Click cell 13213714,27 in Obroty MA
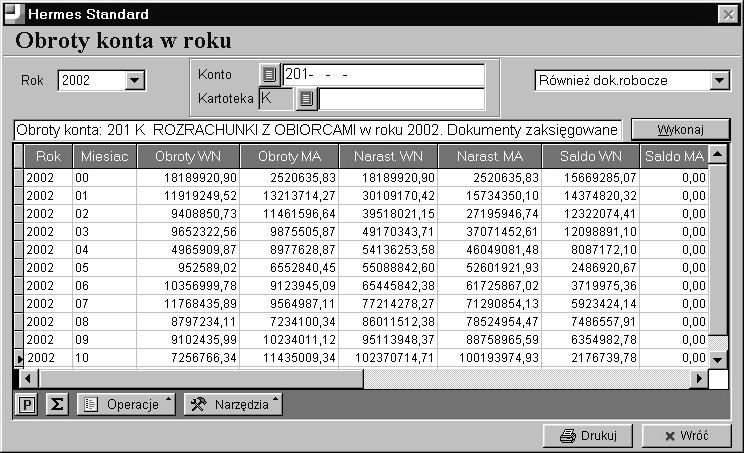 pos(289,196)
